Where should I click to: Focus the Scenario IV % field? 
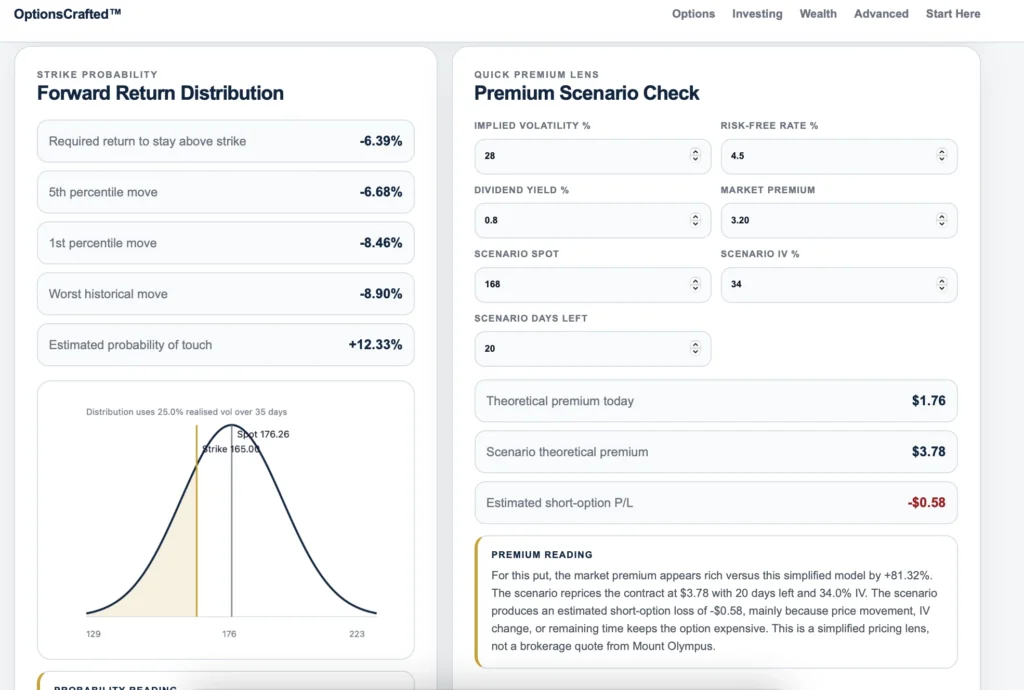tap(839, 284)
